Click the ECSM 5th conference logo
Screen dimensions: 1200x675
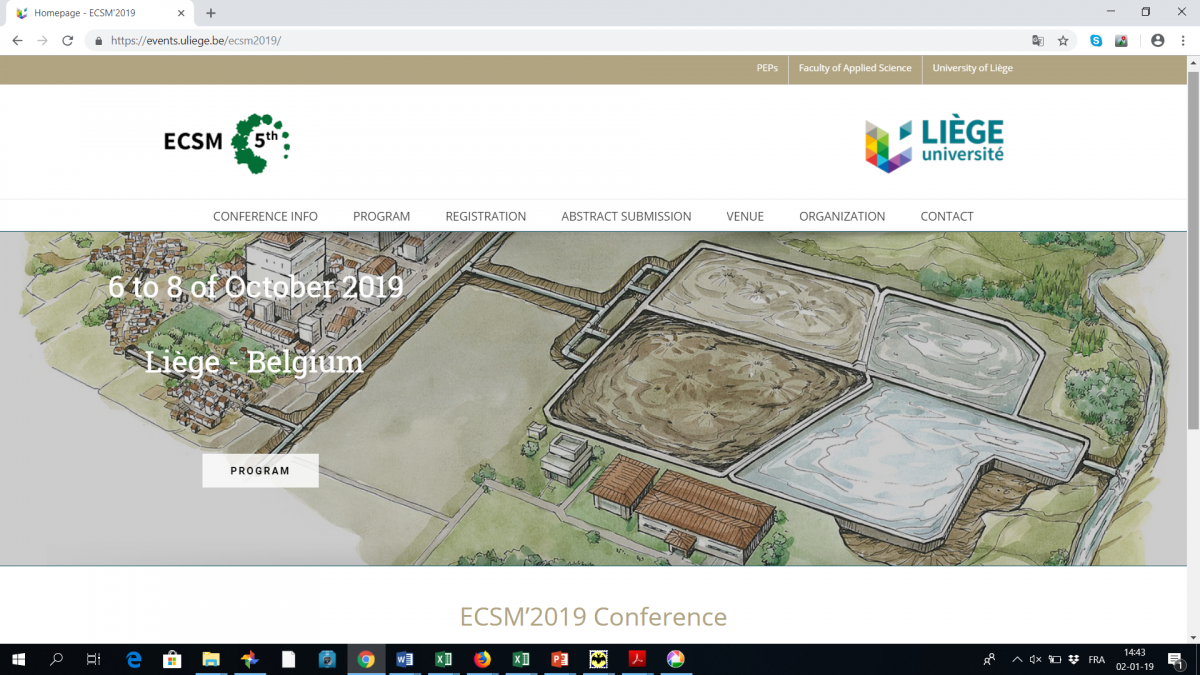coord(227,143)
